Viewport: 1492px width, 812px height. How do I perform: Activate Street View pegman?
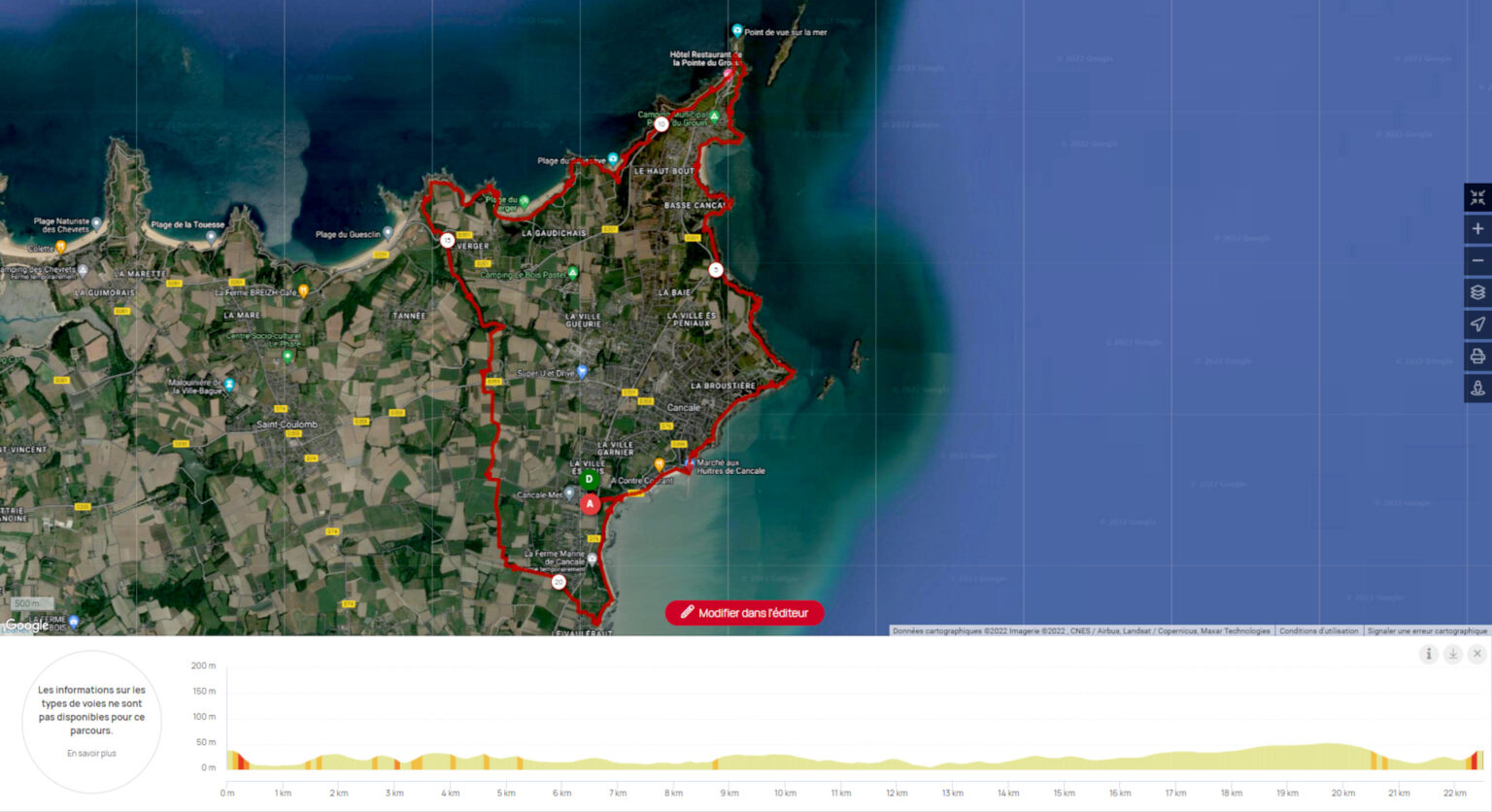pyautogui.click(x=1476, y=389)
